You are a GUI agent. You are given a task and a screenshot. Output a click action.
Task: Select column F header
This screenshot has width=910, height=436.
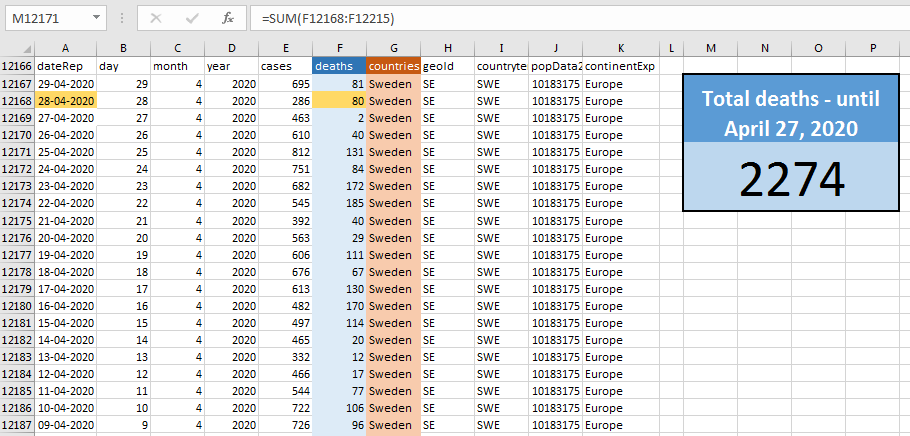tap(339, 48)
